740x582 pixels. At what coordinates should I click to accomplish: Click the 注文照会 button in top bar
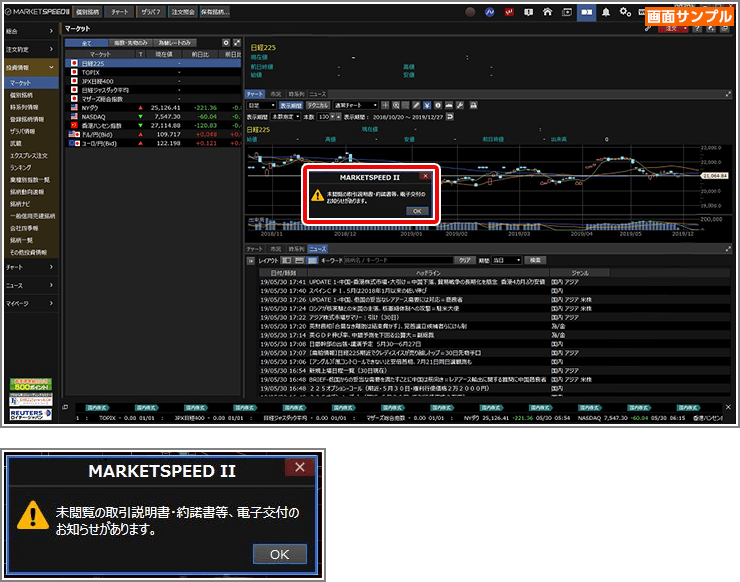183,12
